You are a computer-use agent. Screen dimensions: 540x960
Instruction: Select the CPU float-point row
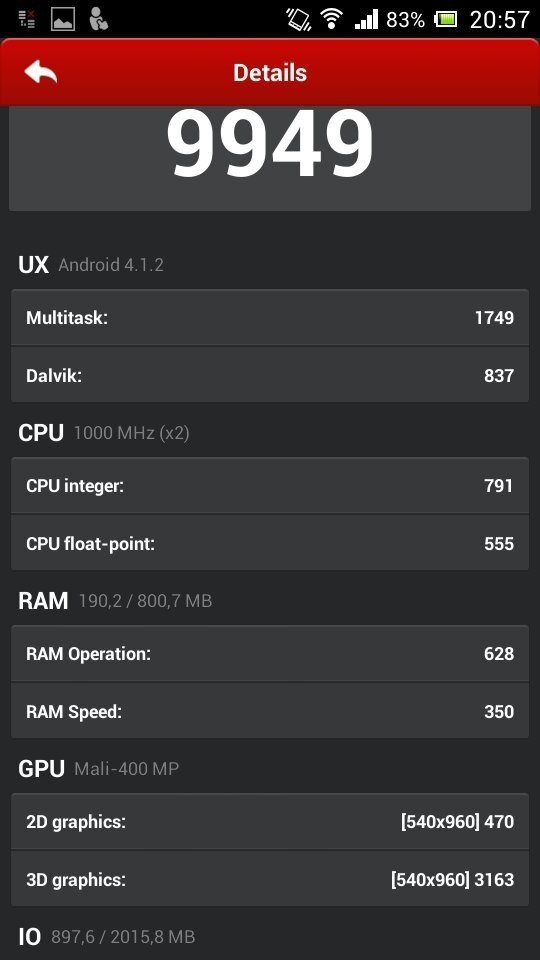[x=270, y=542]
